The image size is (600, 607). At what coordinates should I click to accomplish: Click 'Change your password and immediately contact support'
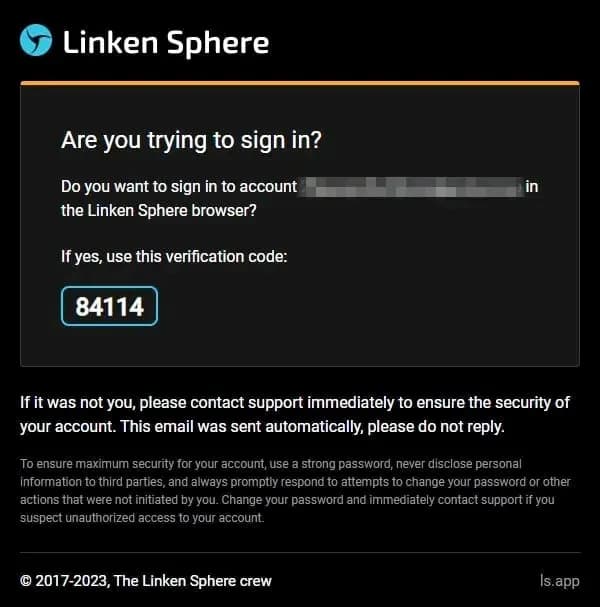372,500
